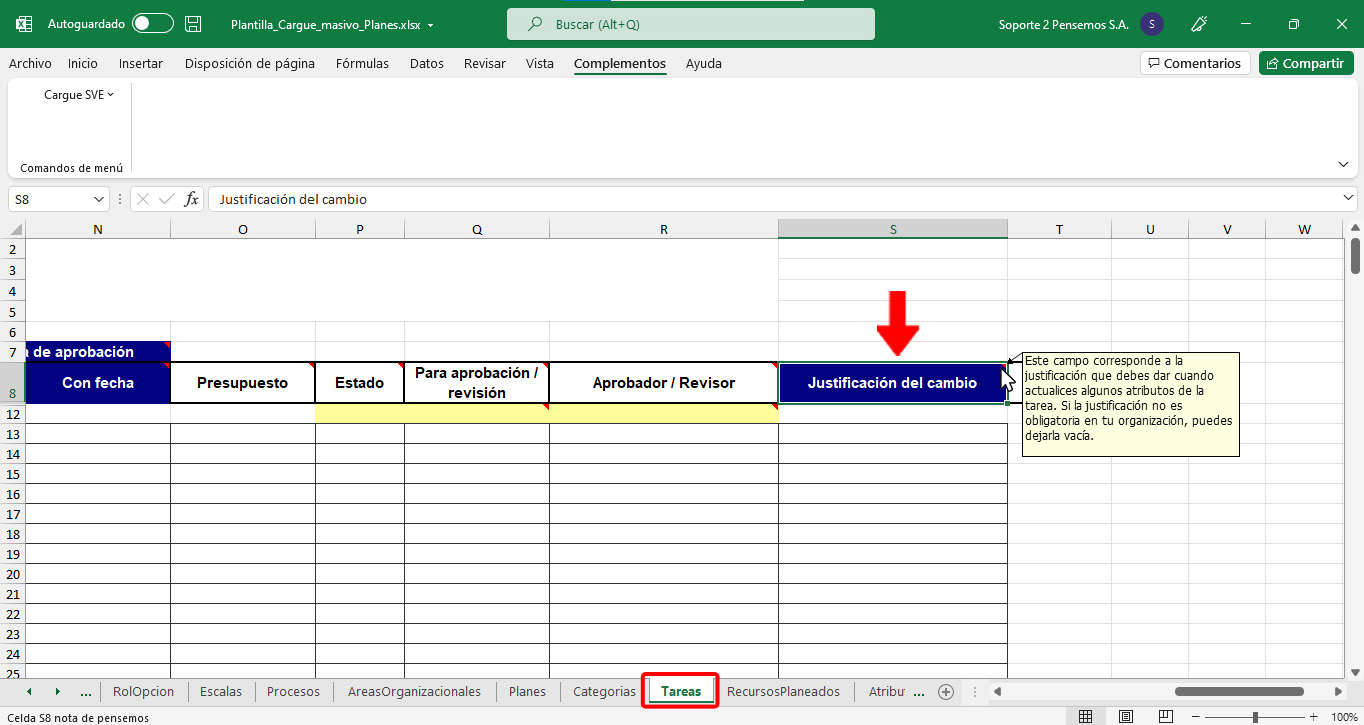
Task: Select row 13 header
Action: (x=12, y=434)
